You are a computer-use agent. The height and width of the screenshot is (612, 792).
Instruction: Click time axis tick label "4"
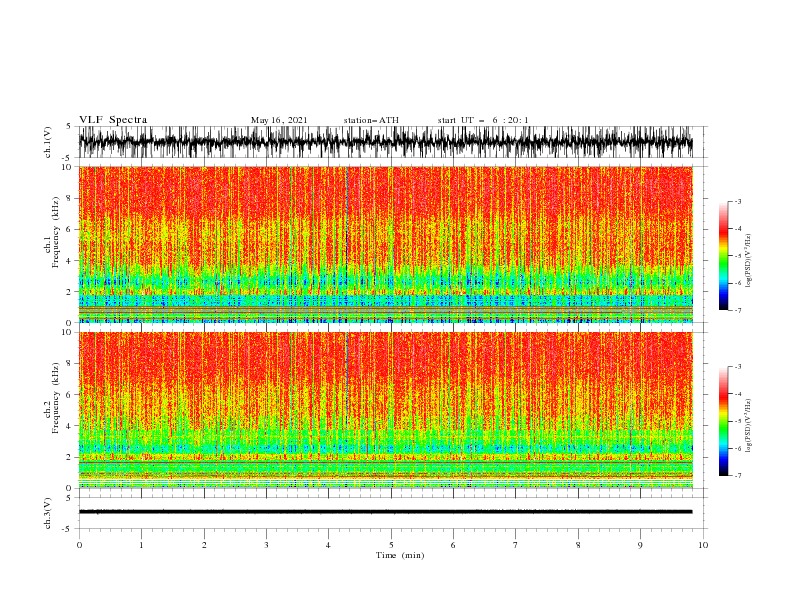click(328, 545)
